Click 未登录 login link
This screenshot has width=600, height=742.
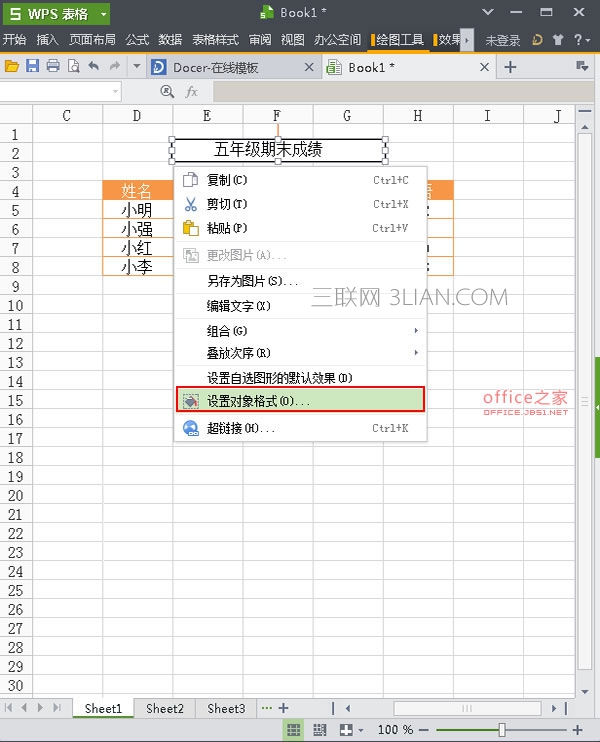(x=503, y=40)
